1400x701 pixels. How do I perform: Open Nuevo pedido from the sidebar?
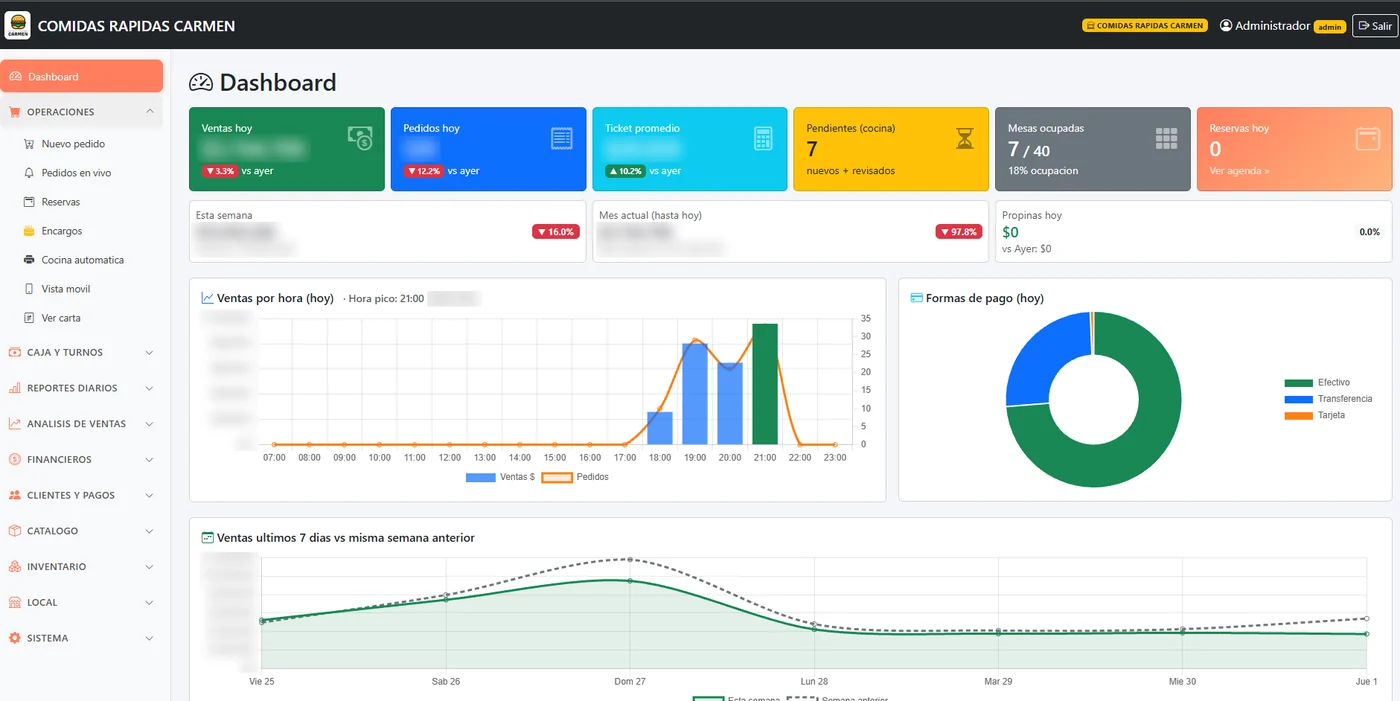click(73, 144)
